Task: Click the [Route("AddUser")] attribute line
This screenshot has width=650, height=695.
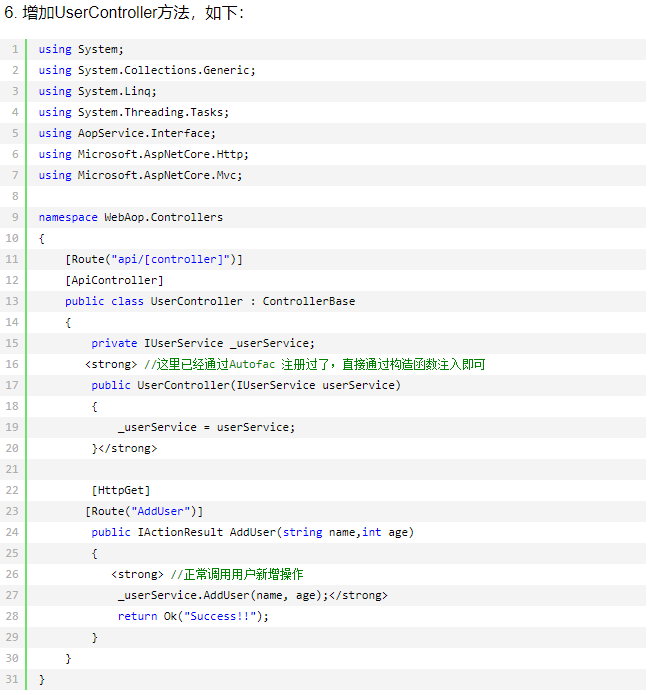Action: point(144,511)
